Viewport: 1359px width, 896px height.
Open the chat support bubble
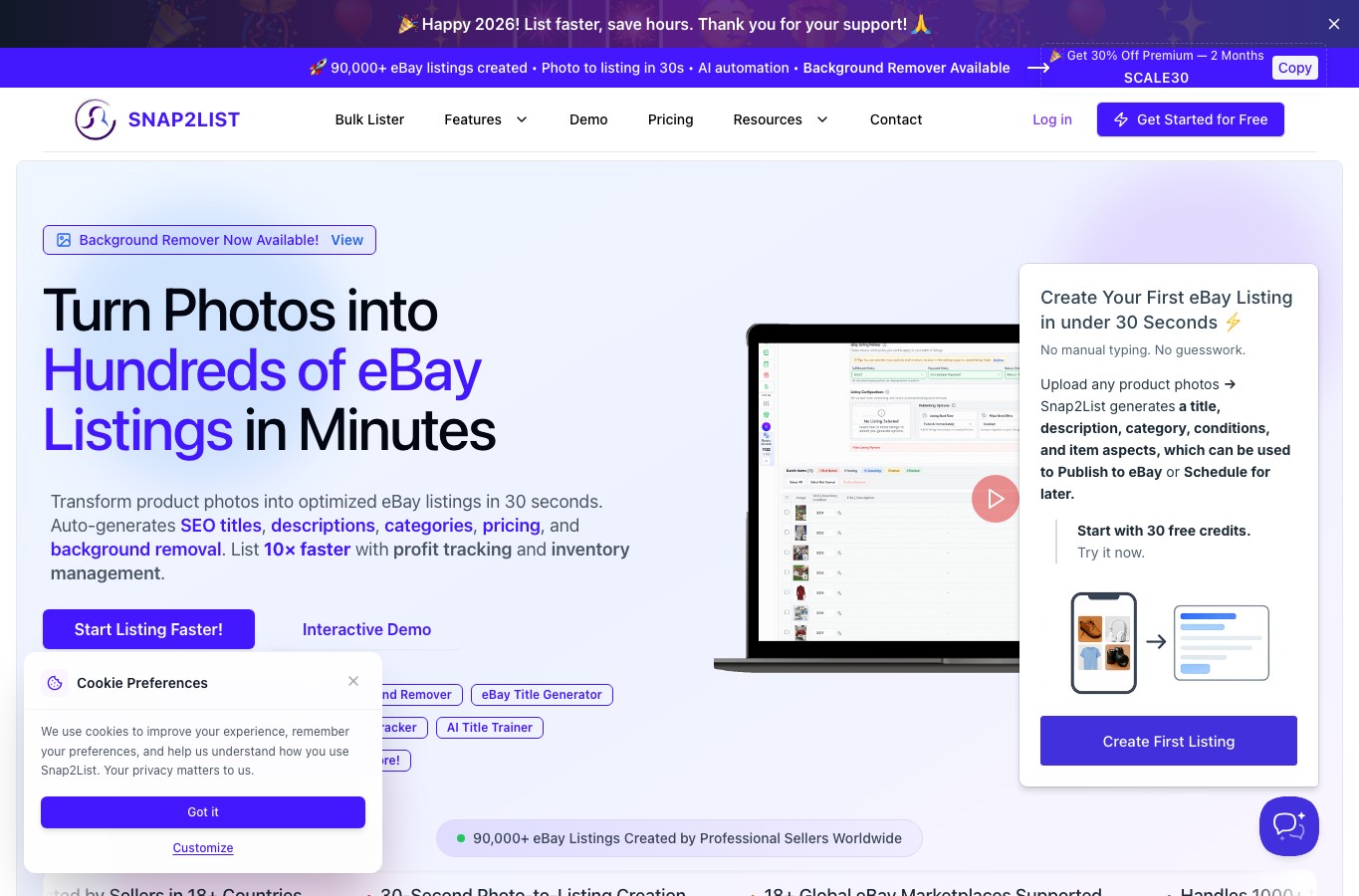click(x=1288, y=826)
